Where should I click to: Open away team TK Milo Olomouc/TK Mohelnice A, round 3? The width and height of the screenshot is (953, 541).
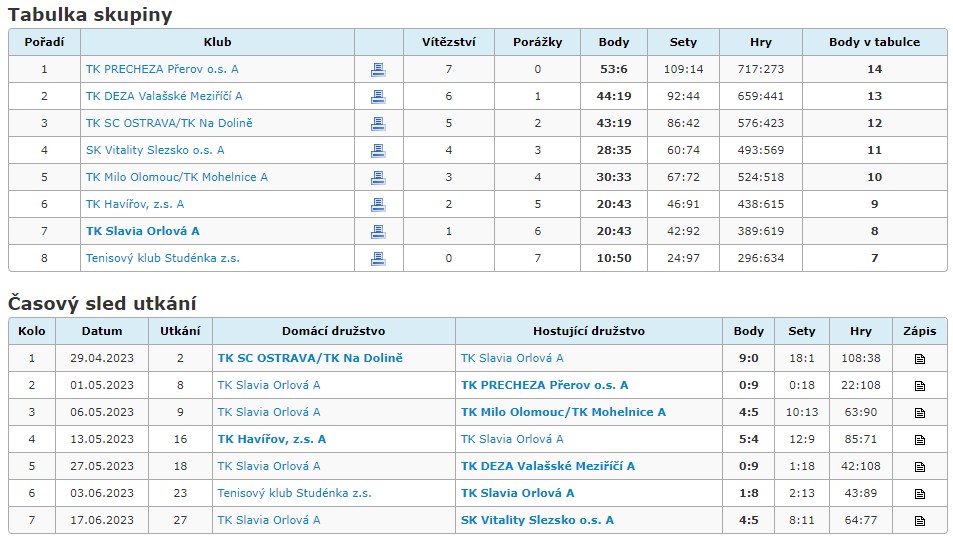point(563,412)
